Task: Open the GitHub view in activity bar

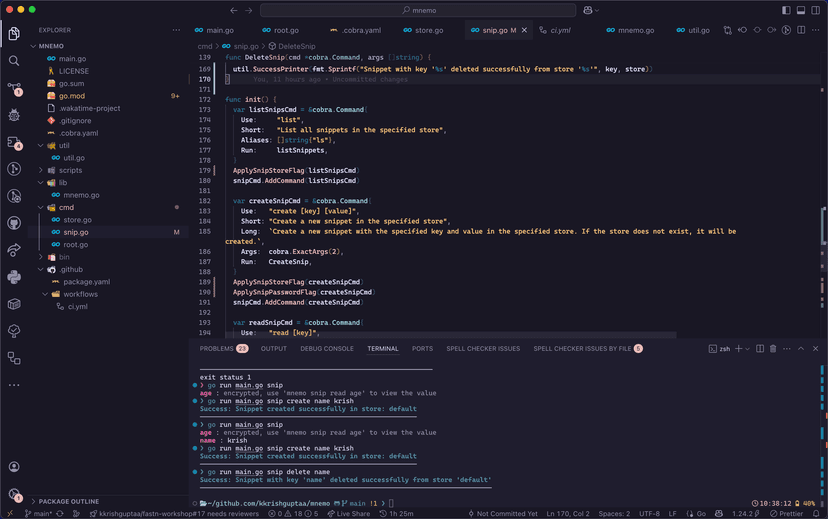Action: pos(14,223)
